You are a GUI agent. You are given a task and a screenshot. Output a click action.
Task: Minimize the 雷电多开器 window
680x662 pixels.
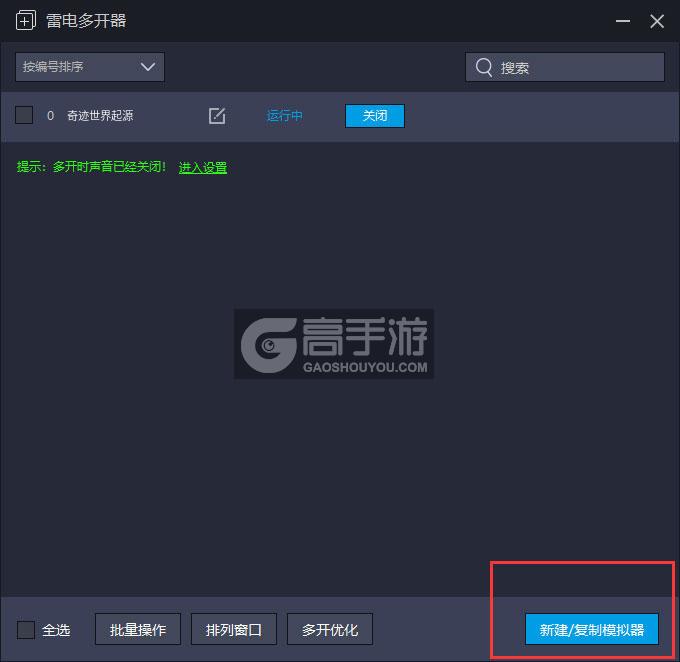point(623,21)
